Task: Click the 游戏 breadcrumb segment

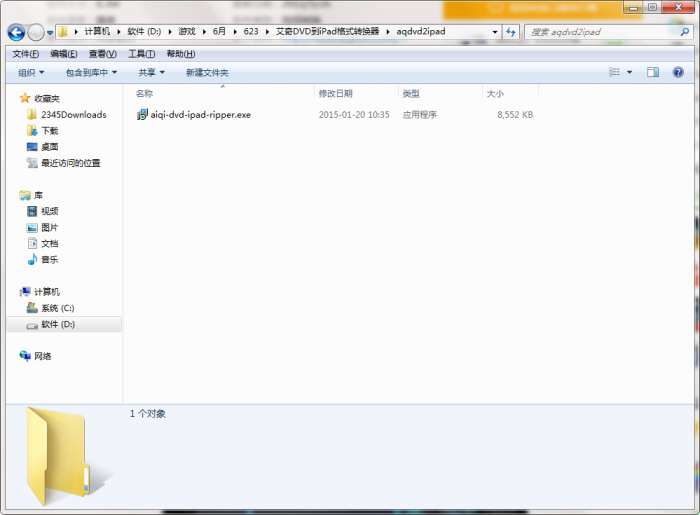Action: coord(187,31)
